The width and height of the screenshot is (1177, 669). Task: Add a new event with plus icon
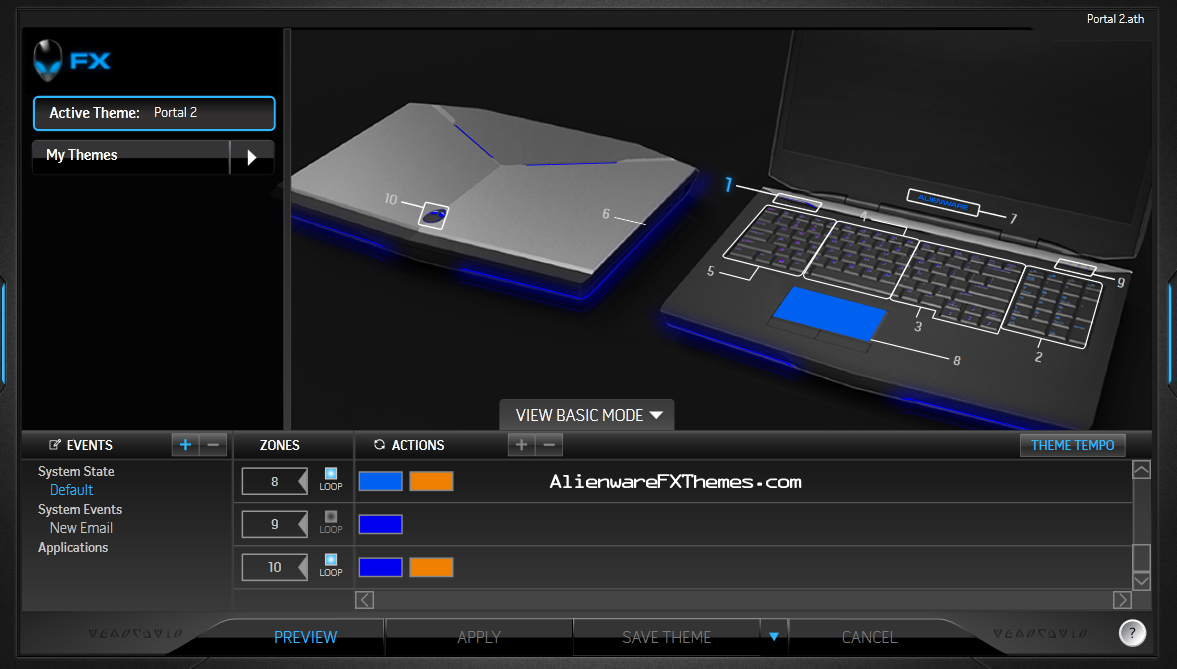coord(185,445)
